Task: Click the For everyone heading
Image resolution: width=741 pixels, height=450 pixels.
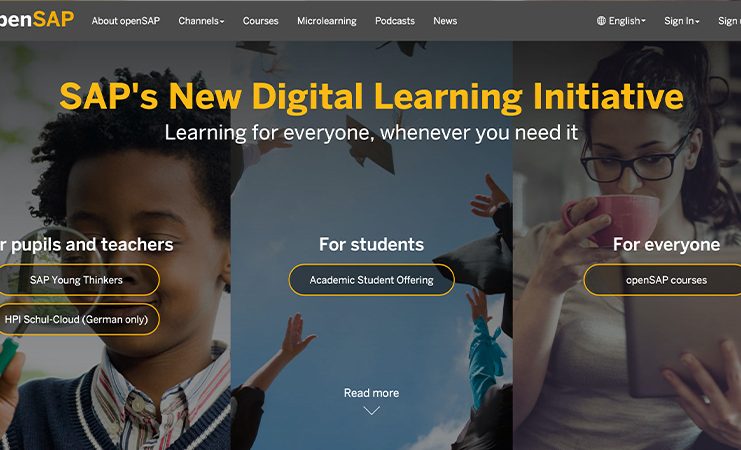Action: click(x=666, y=244)
